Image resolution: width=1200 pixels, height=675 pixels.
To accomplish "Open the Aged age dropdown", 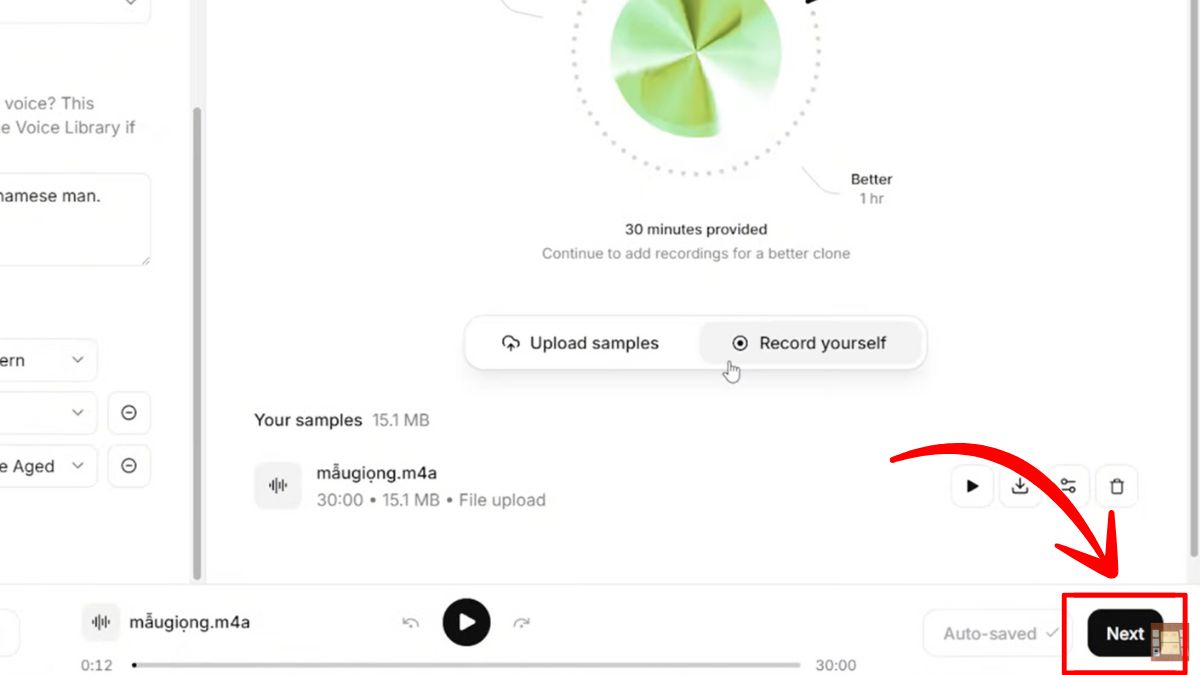I will [48, 466].
